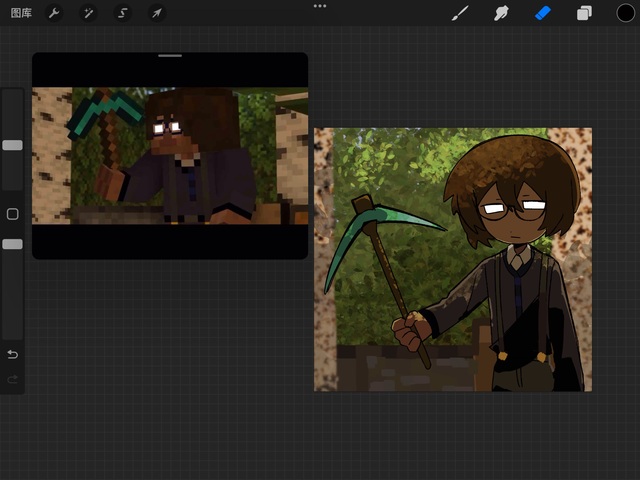Activate the Transform arrow tool
The height and width of the screenshot is (480, 640).
click(157, 13)
